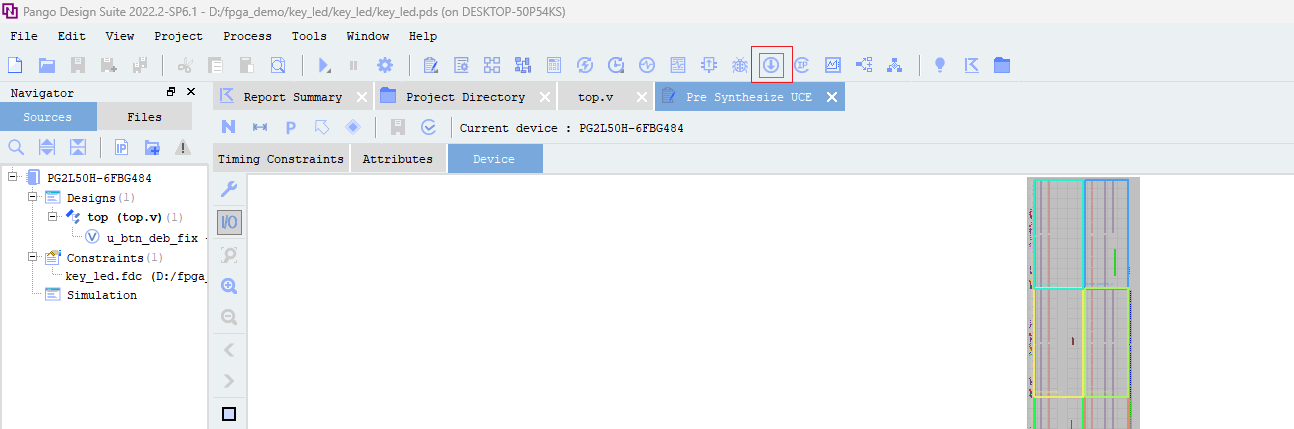Open the Project menu
This screenshot has height=429, width=1294.
click(178, 36)
